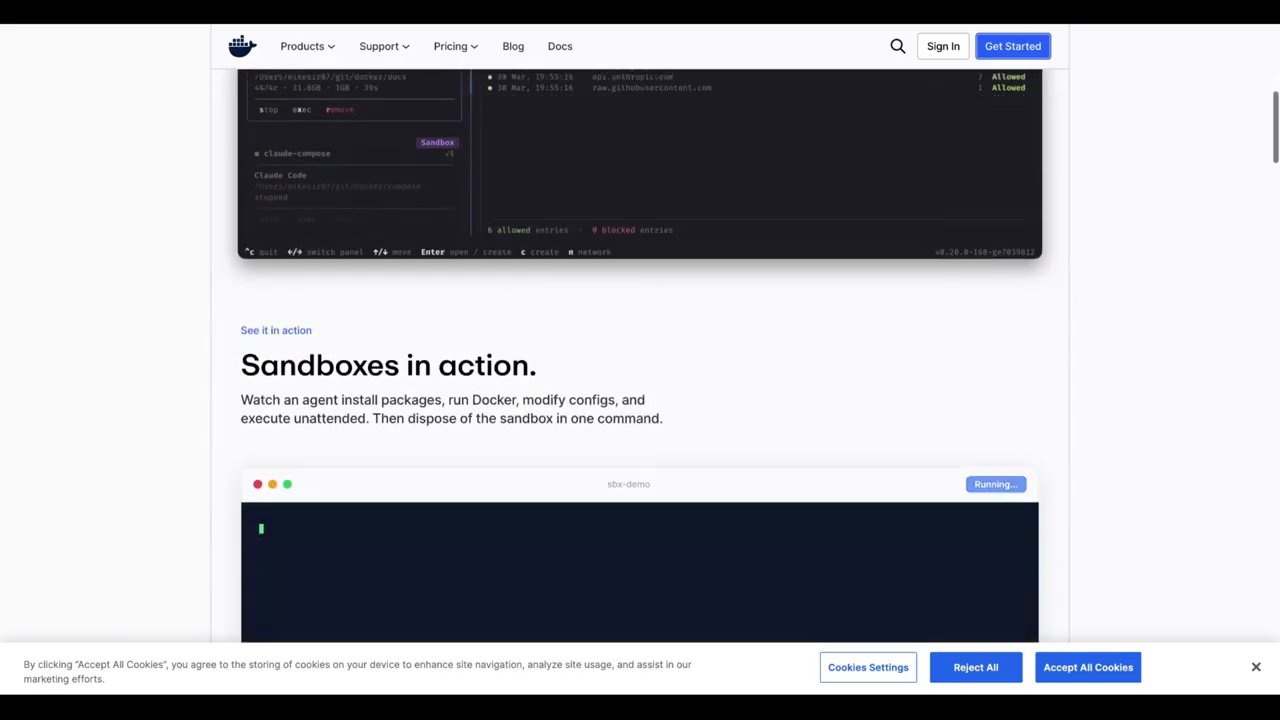The width and height of the screenshot is (1280, 720).
Task: Expand the Support dropdown menu
Action: tap(385, 46)
